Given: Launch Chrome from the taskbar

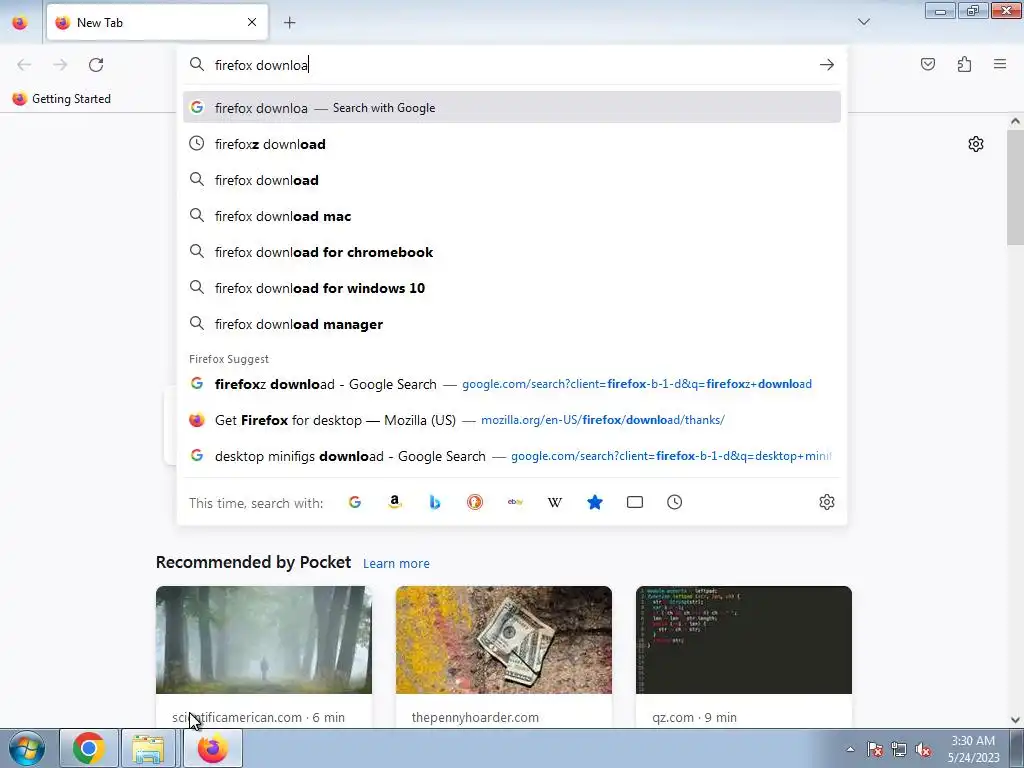Looking at the screenshot, I should [89, 748].
